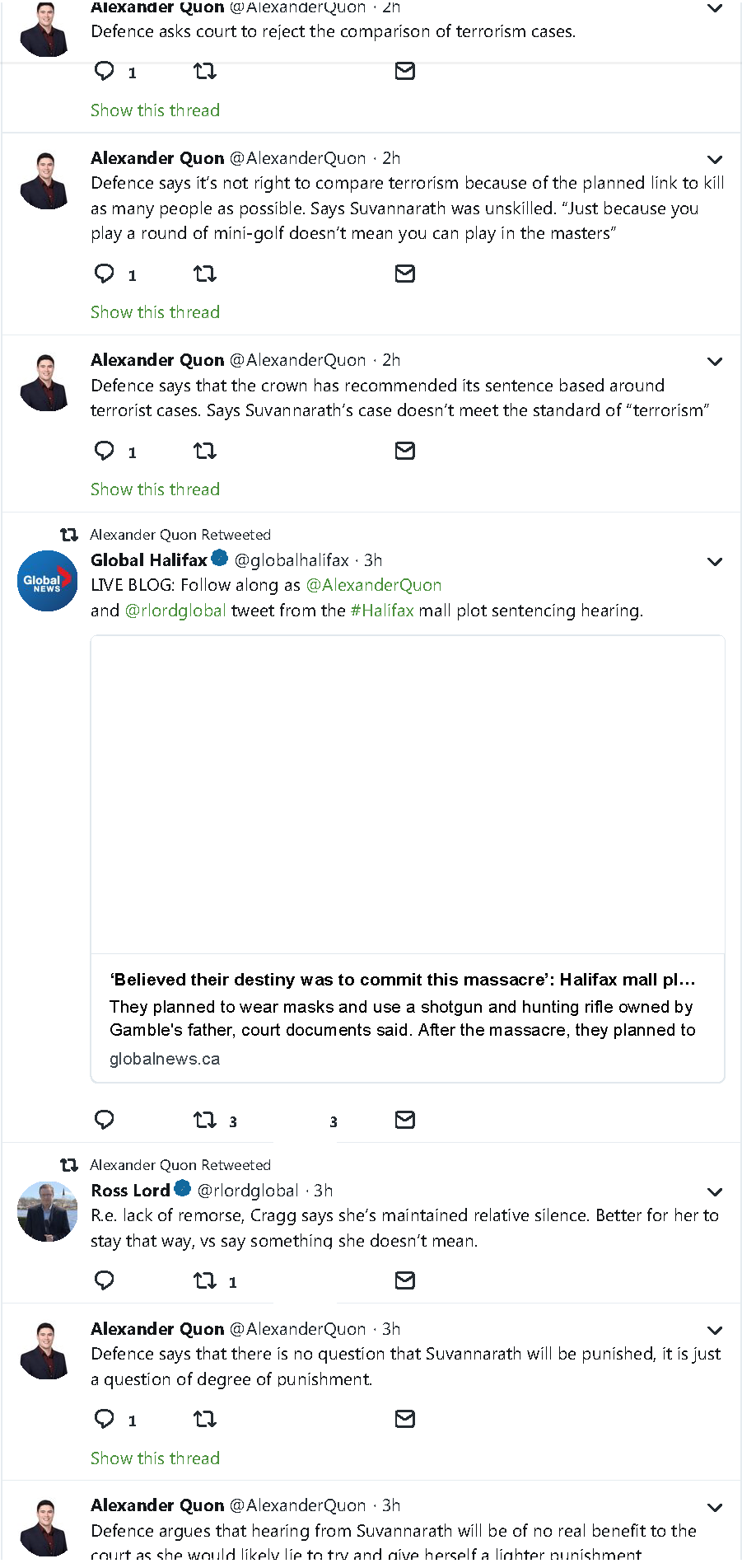Reply to the degree of punishment tweet
The height and width of the screenshot is (1568, 742).
[105, 1419]
